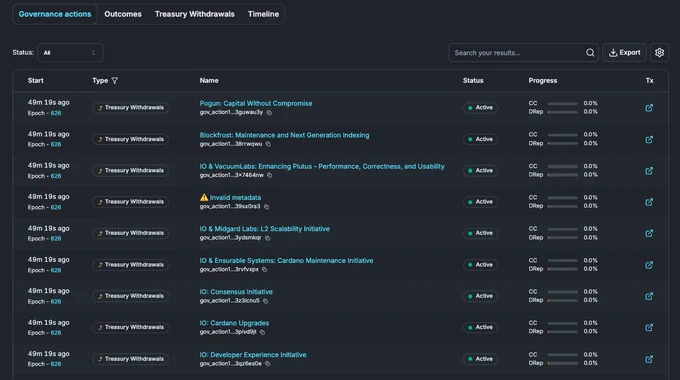Open IO: Cardano Upgrades link
The image size is (680, 380).
pyautogui.click(x=234, y=323)
